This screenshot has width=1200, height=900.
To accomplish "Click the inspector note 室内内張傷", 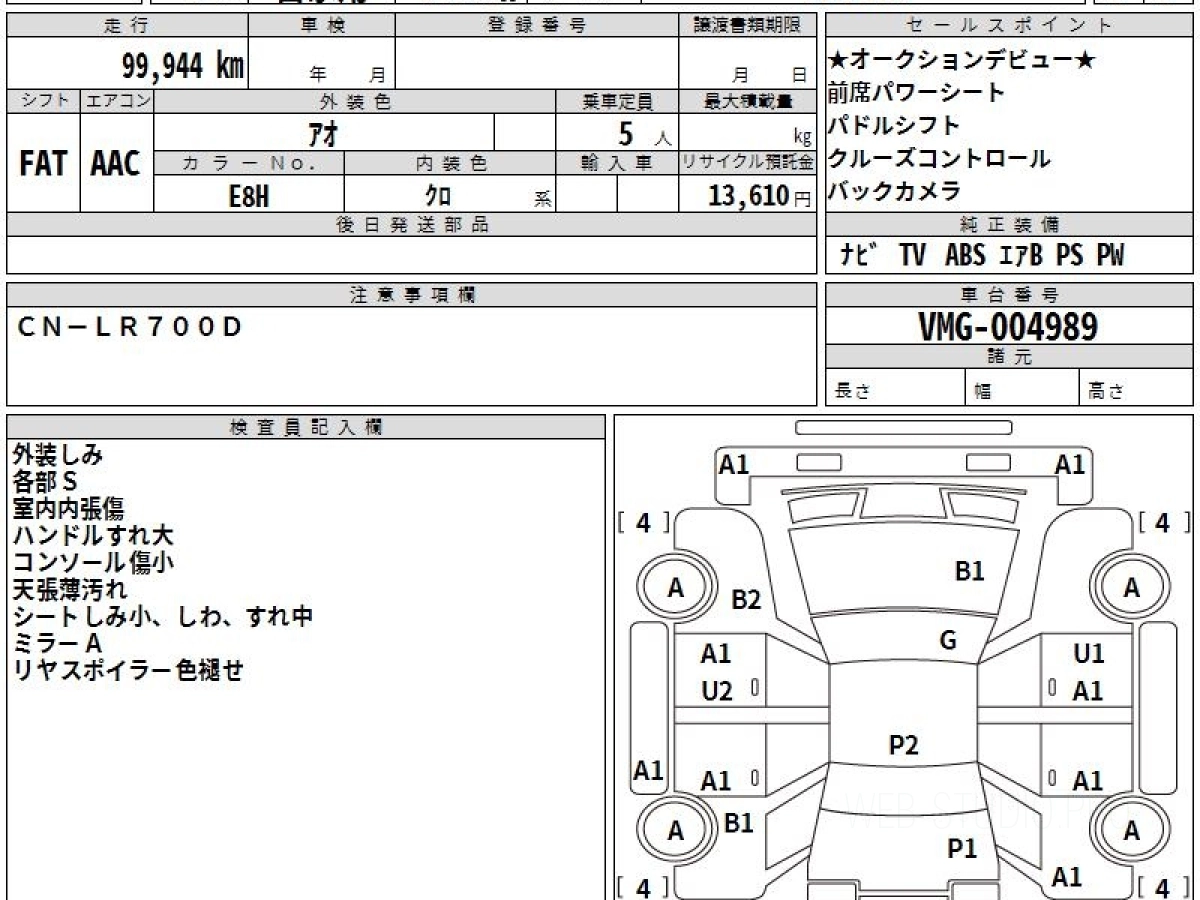I will 69,509.
